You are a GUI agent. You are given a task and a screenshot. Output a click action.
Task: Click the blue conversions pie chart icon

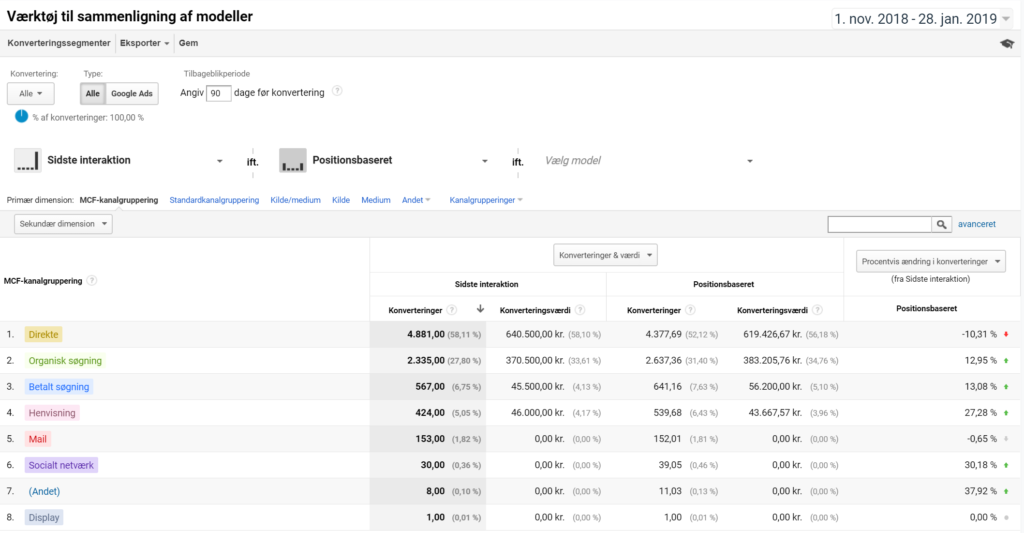click(x=22, y=116)
